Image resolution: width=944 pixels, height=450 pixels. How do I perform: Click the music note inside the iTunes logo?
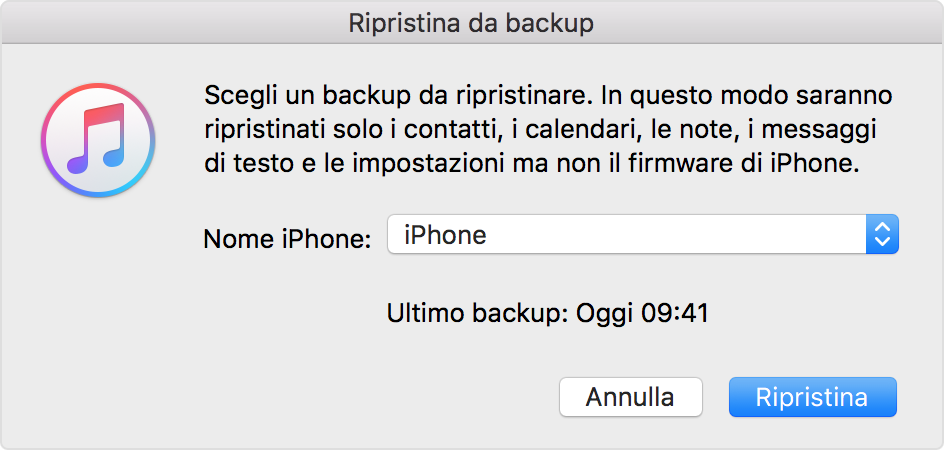(x=96, y=139)
